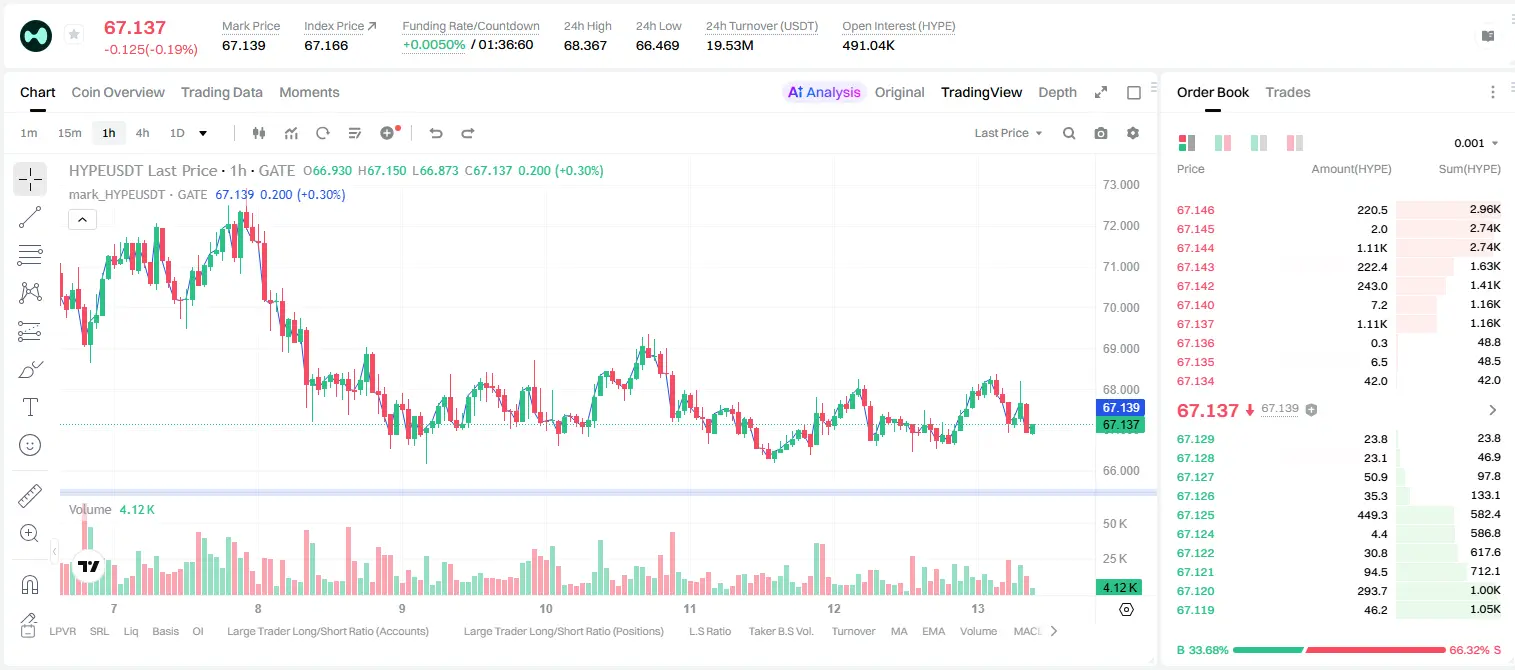Take a chart snapshot with camera icon
1515x670 pixels.
(1101, 133)
